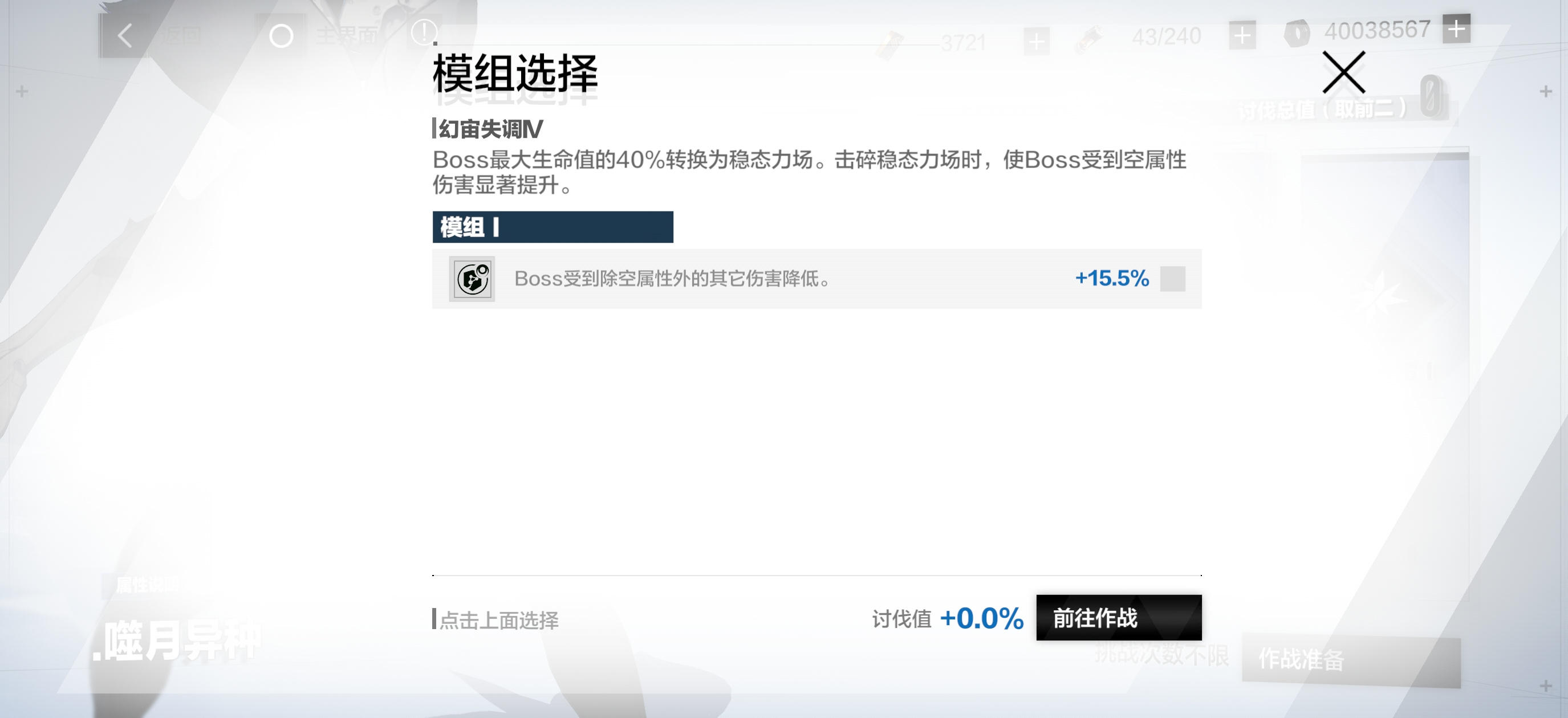Click the coin currency icon
Viewport: 1568px width, 718px height.
tap(1297, 32)
